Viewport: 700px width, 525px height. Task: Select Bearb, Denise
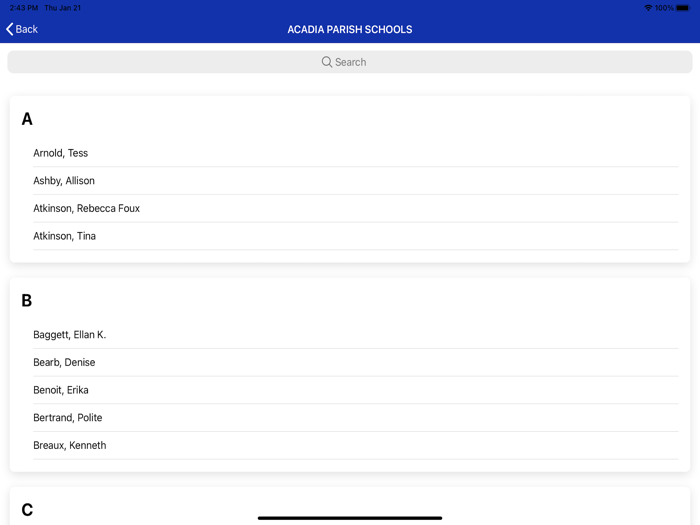tap(356, 362)
